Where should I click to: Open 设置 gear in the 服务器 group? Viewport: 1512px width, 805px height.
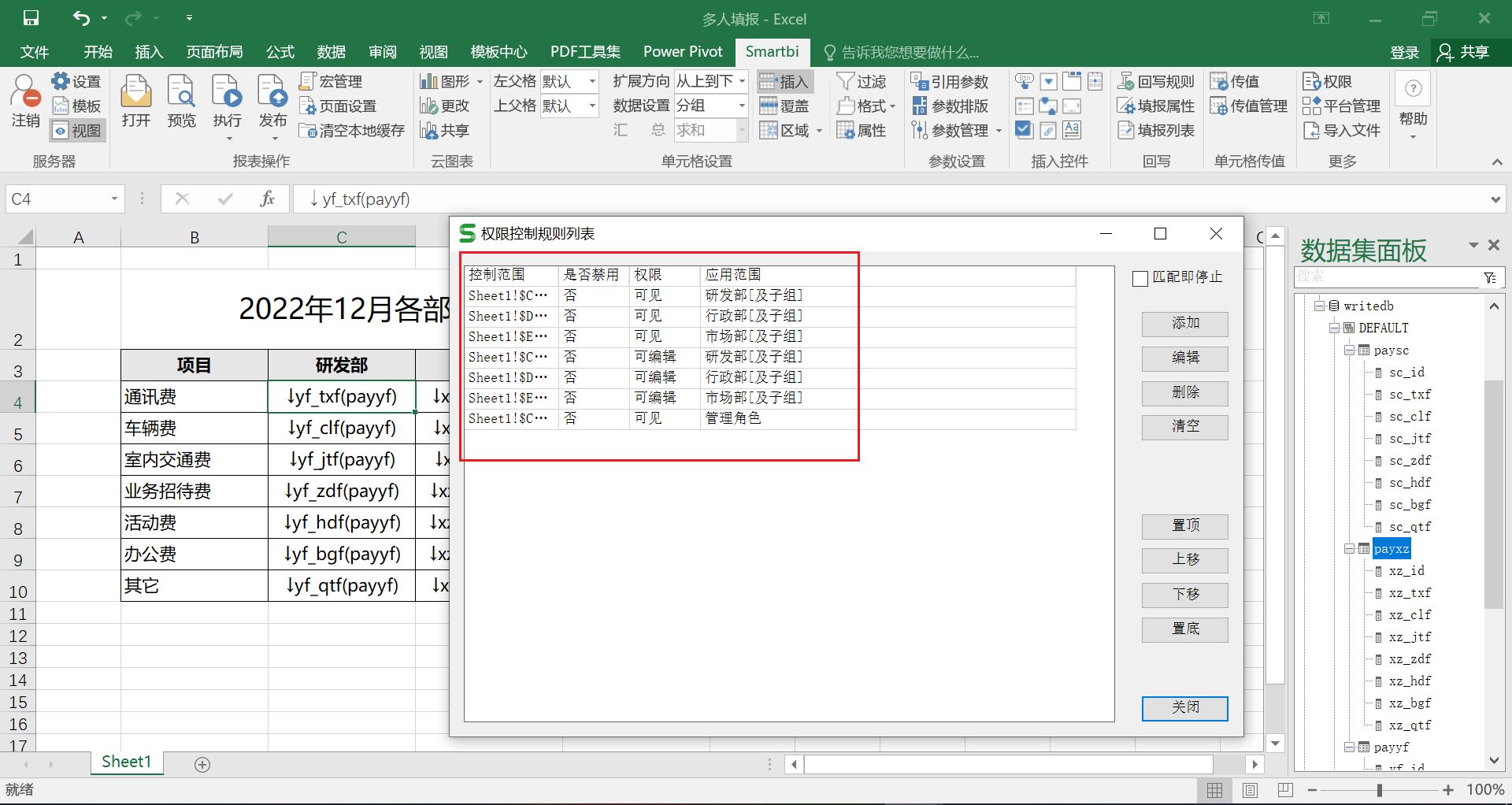pos(76,81)
